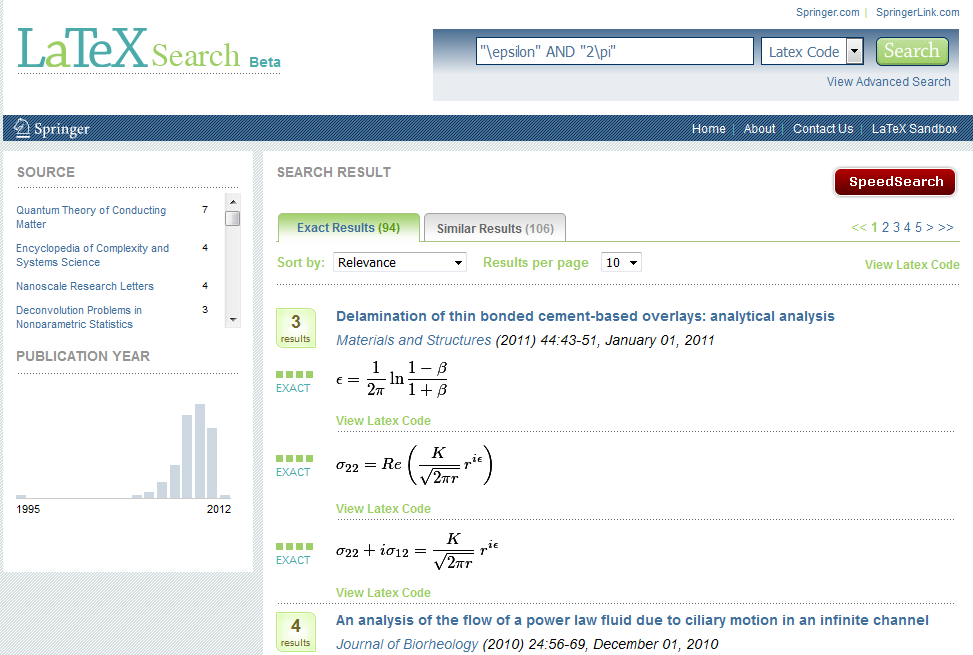Image resolution: width=973 pixels, height=655 pixels.
Task: View Latex Code for epsilon ln formula
Action: [x=383, y=421]
